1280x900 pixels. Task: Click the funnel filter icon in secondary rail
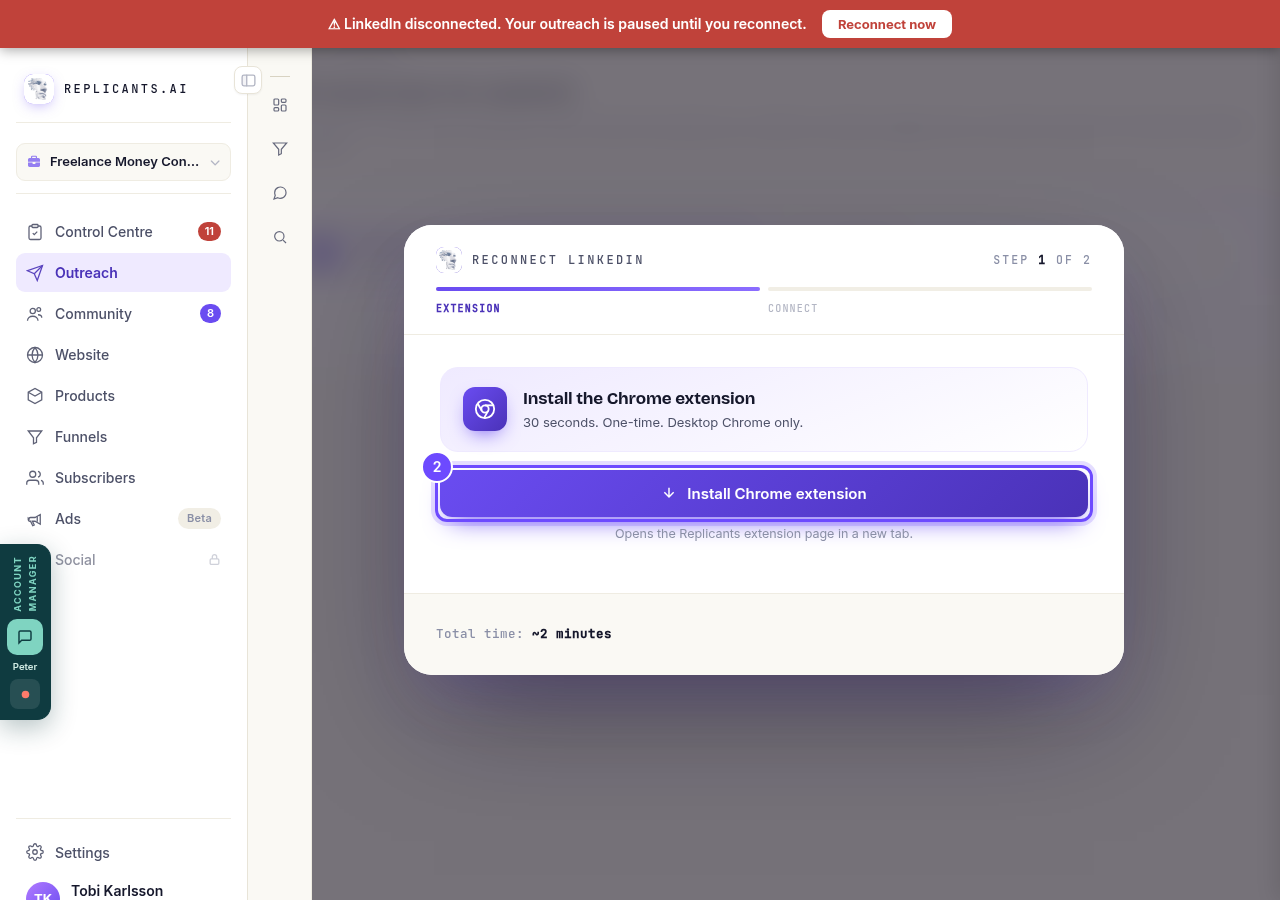(280, 149)
